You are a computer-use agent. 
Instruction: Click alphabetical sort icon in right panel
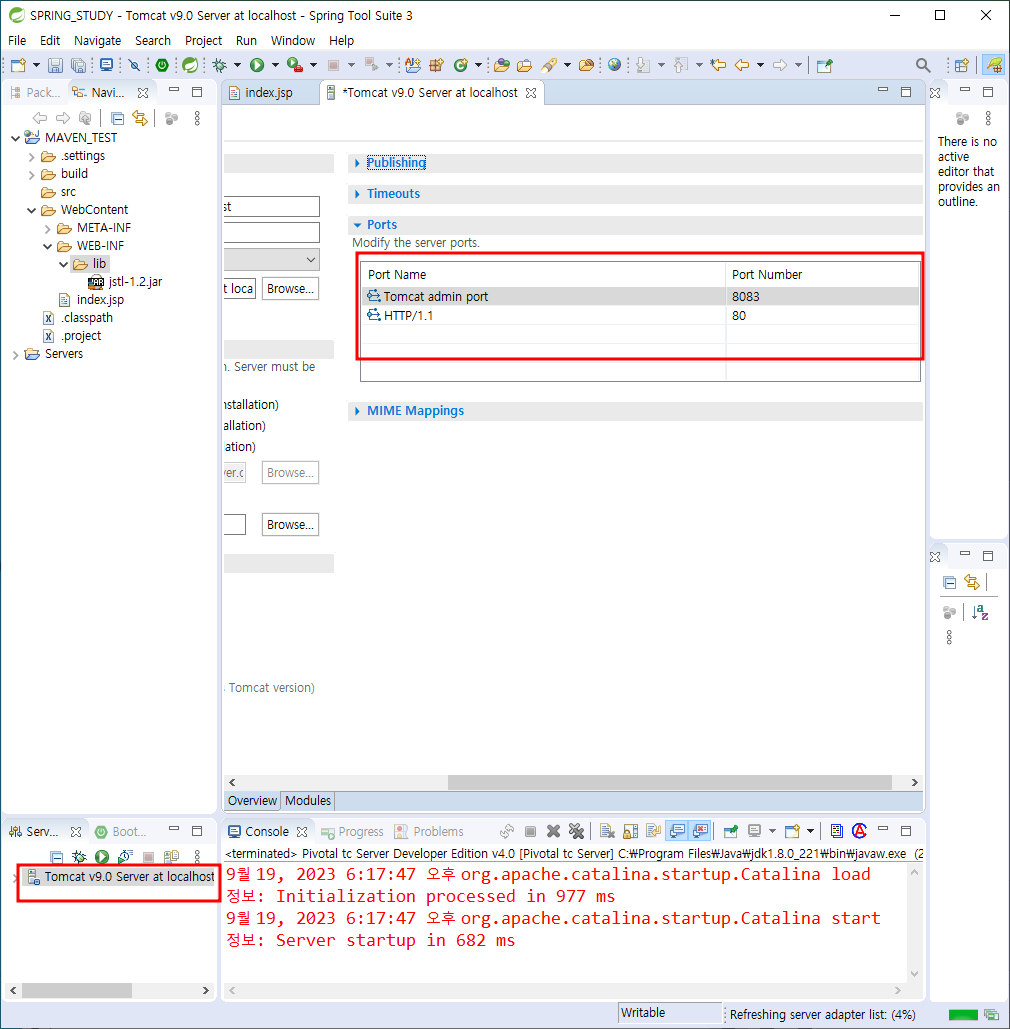click(x=980, y=613)
